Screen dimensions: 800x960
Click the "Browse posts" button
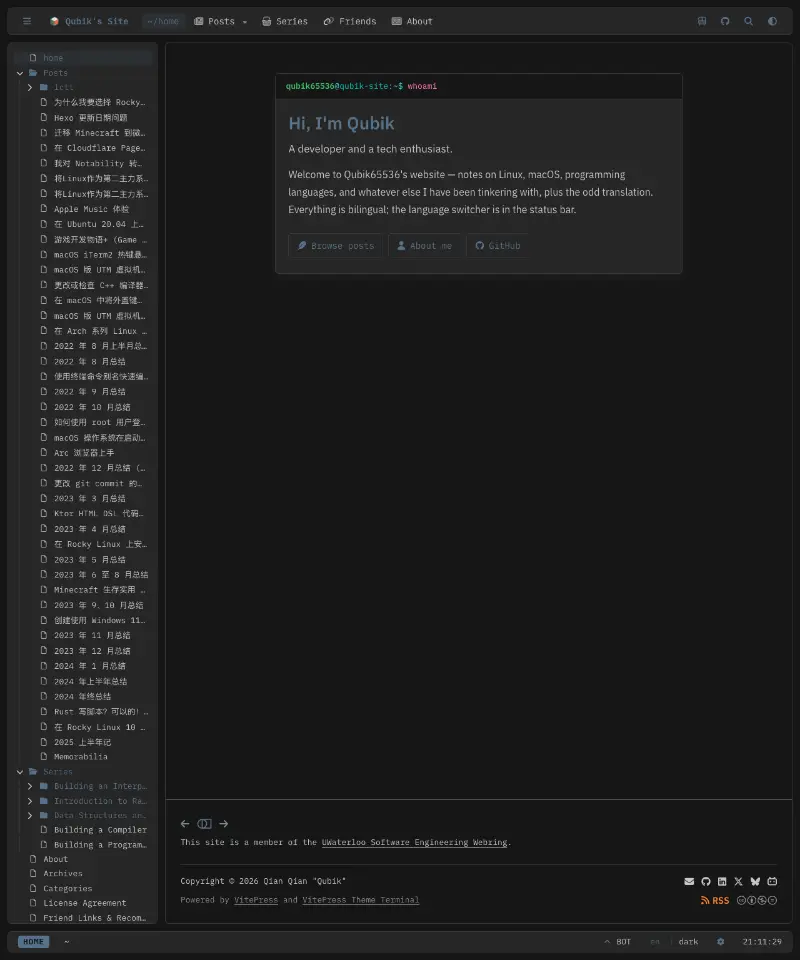pyautogui.click(x=335, y=246)
